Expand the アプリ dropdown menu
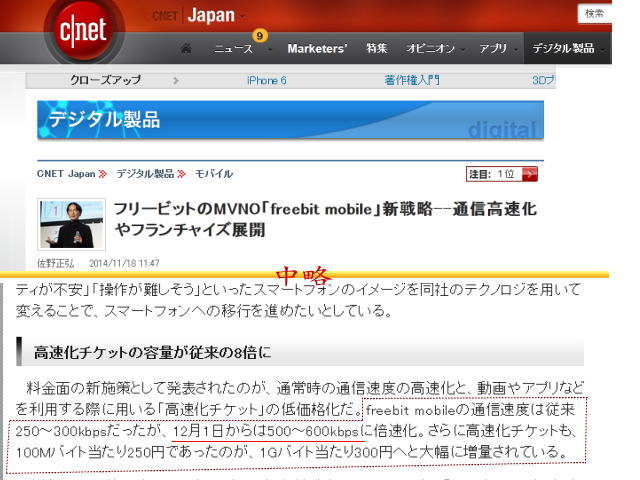640x480 pixels. point(495,48)
